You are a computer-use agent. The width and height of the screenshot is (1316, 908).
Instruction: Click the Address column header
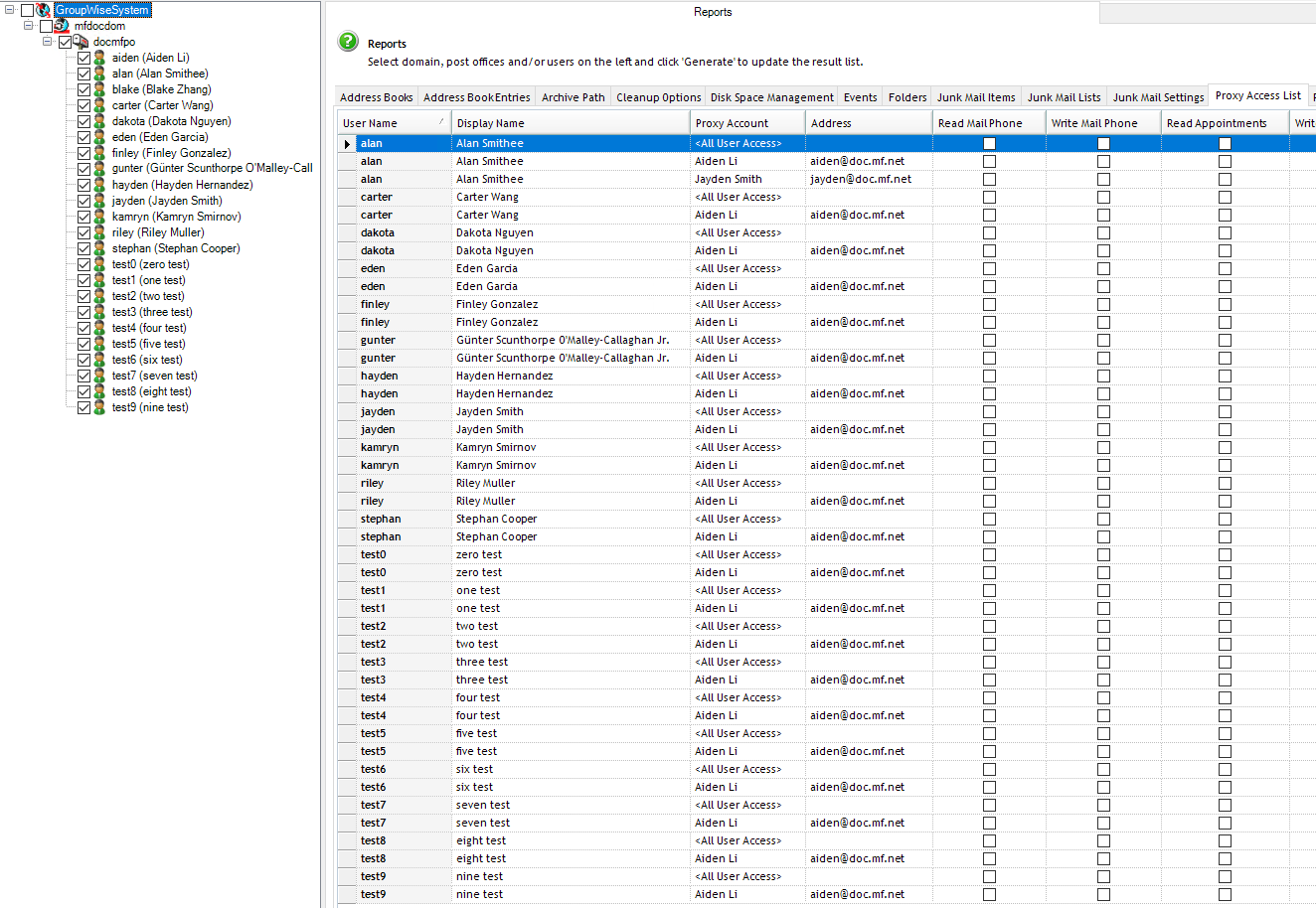[x=869, y=123]
